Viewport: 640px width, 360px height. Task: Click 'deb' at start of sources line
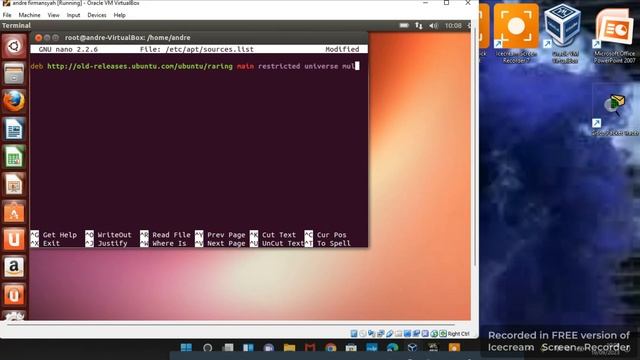pyautogui.click(x=37, y=66)
